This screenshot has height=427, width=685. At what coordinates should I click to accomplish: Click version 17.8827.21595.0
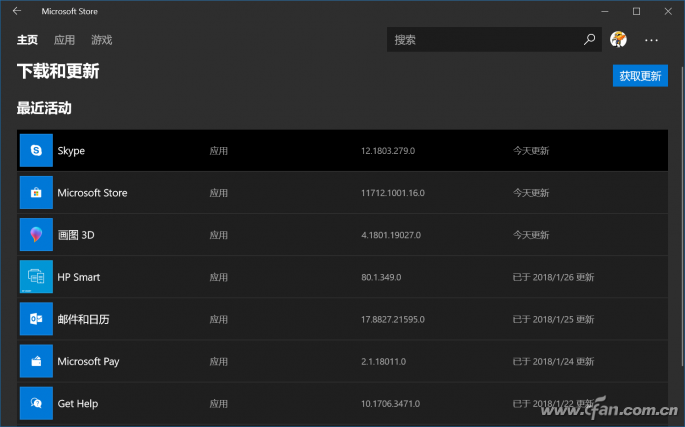[393, 319]
